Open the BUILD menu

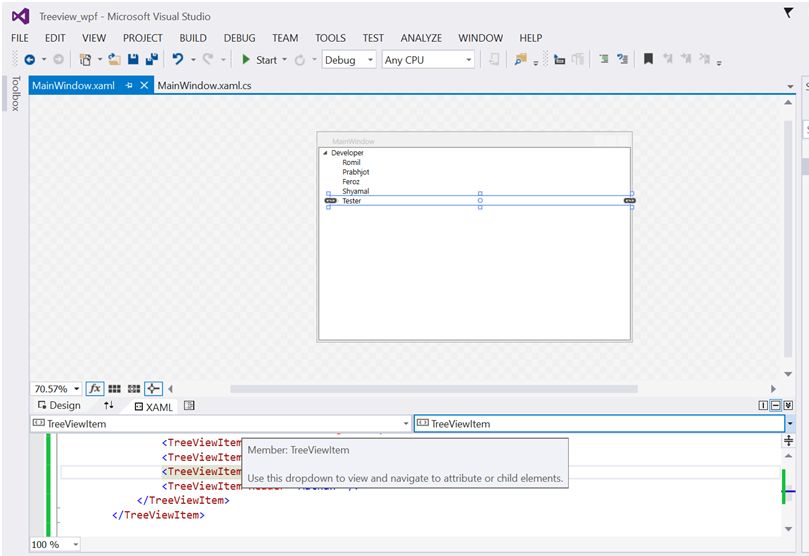(193, 38)
